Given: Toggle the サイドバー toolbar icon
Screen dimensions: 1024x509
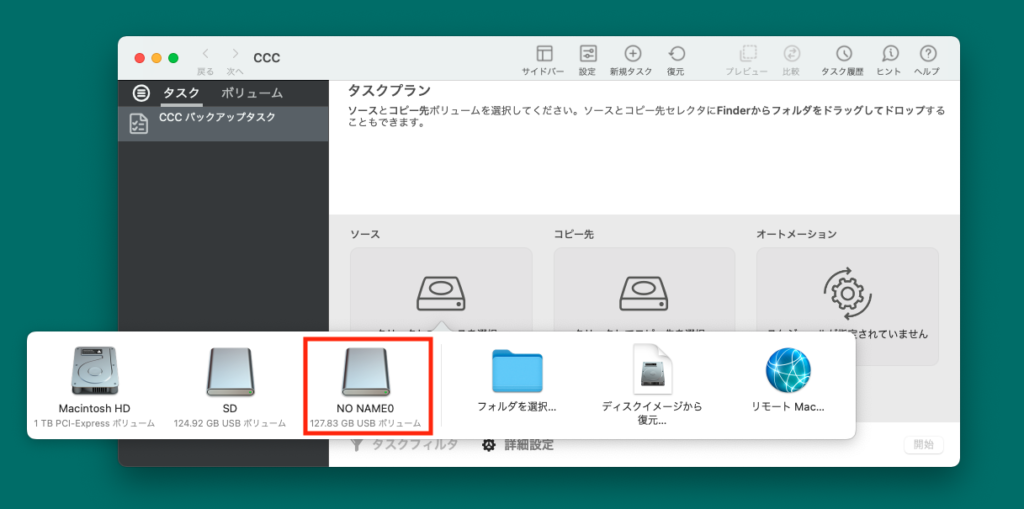Looking at the screenshot, I should [x=544, y=54].
